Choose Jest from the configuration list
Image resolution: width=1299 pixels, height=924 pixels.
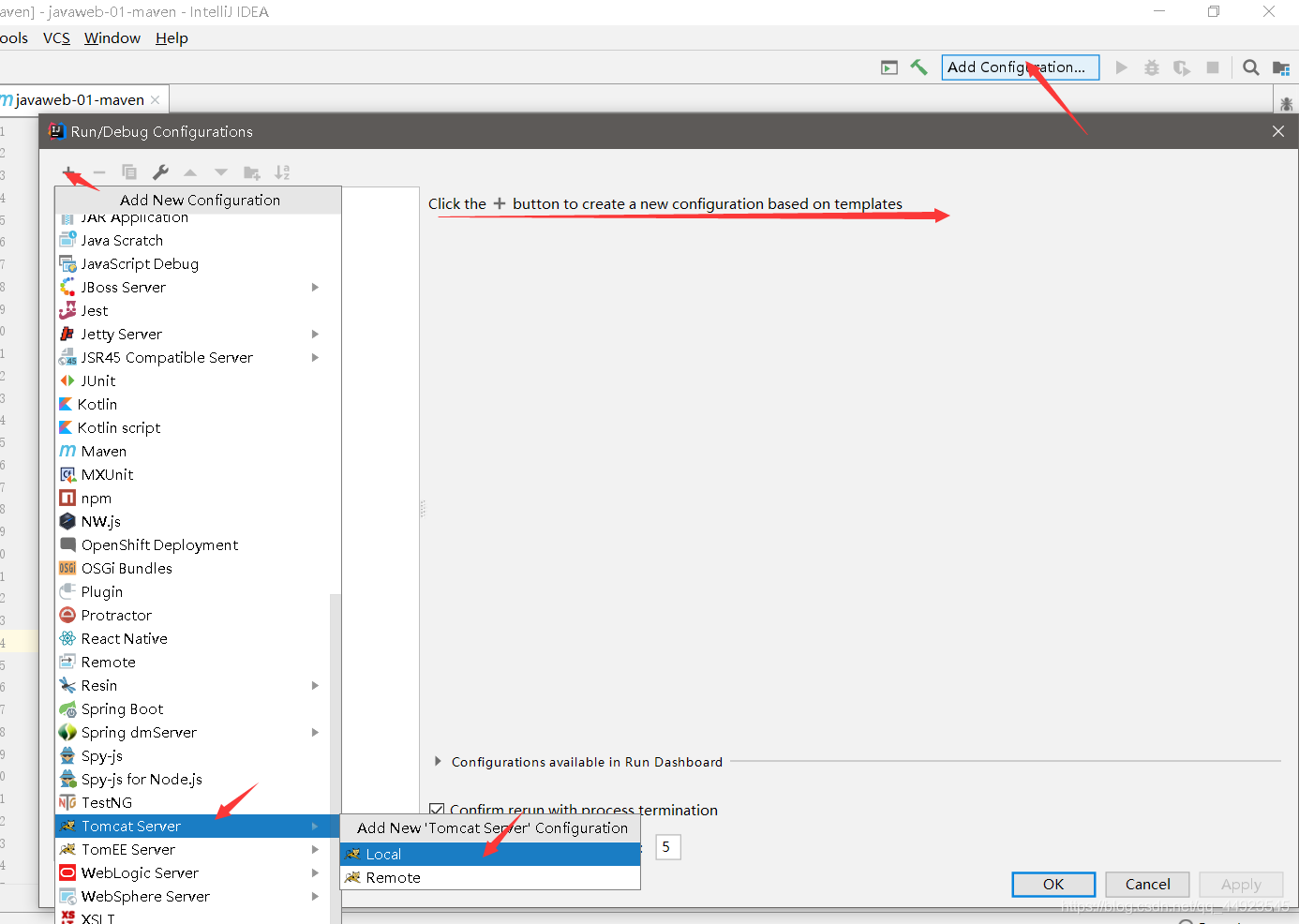pyautogui.click(x=198, y=310)
